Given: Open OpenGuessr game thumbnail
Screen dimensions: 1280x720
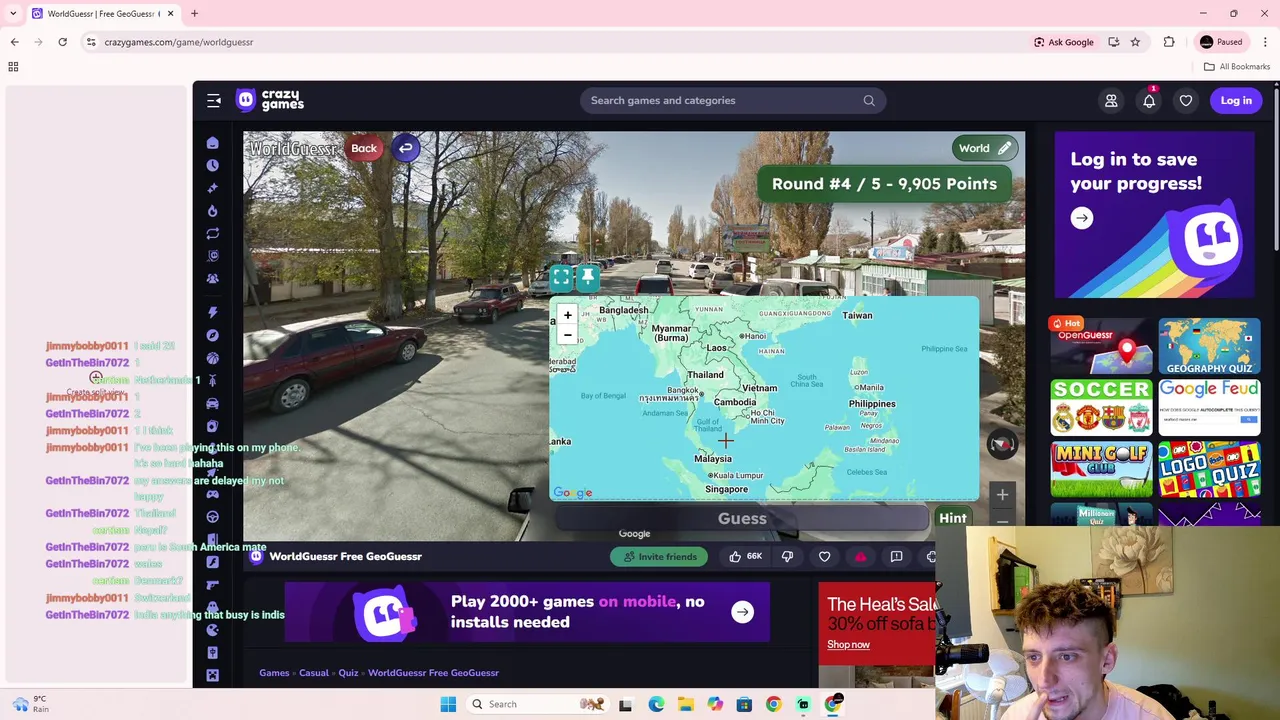Looking at the screenshot, I should [x=1101, y=346].
